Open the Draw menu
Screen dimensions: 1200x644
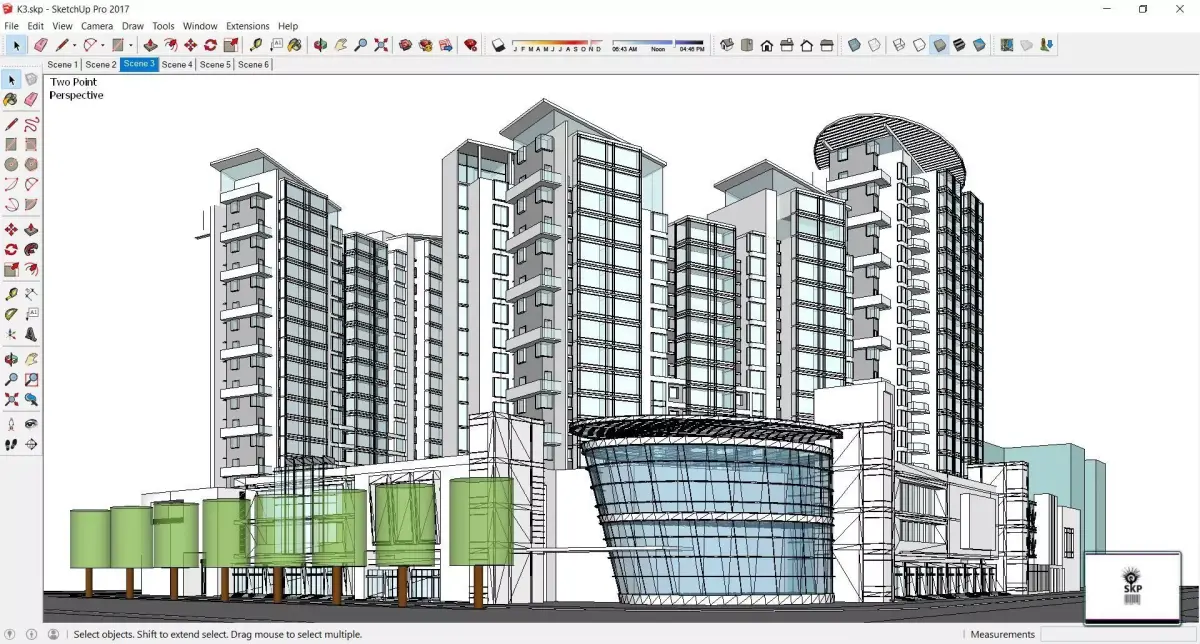133,26
